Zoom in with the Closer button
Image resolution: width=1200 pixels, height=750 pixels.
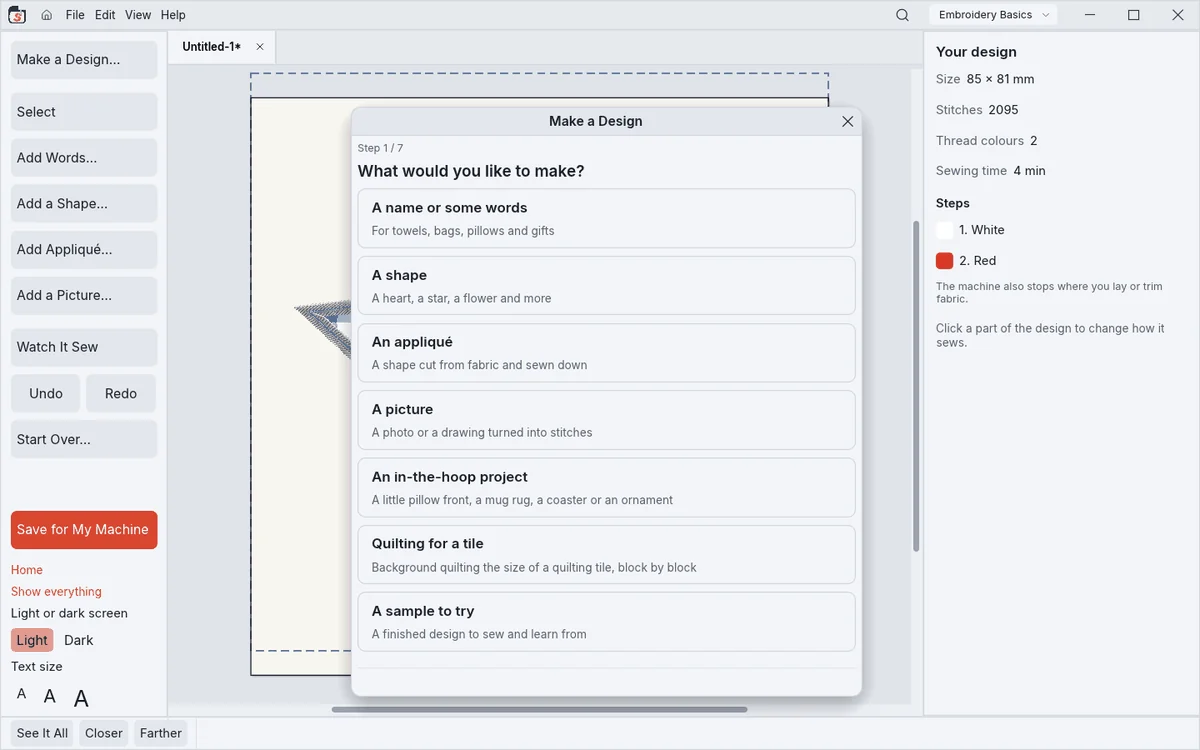[x=104, y=733]
